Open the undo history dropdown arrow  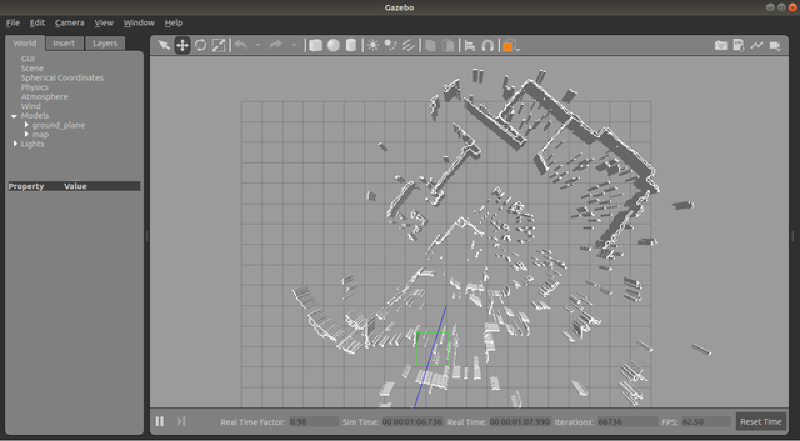[258, 45]
